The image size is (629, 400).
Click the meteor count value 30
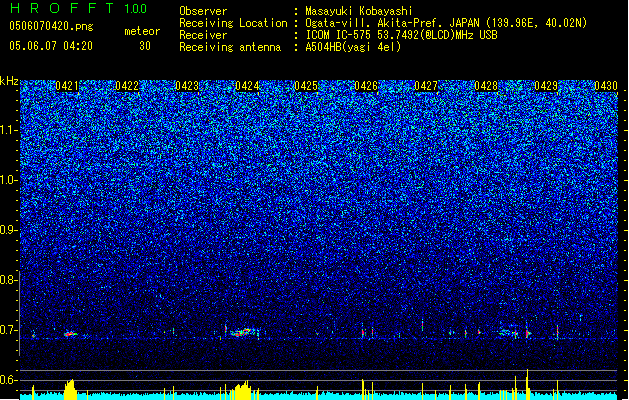pos(145,46)
